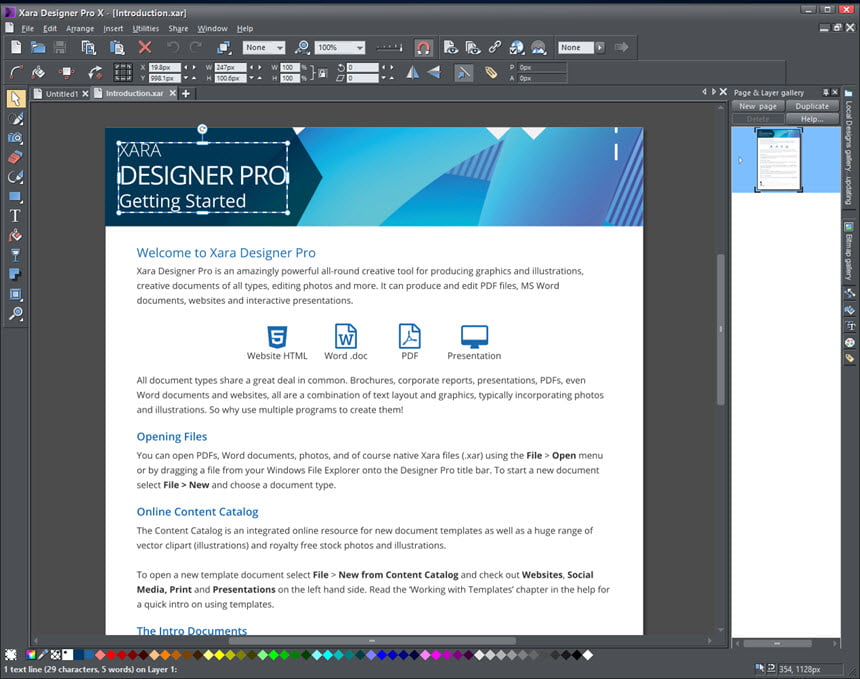Toggle magnetic snapping magnet button
860x679 pixels.
pos(423,48)
